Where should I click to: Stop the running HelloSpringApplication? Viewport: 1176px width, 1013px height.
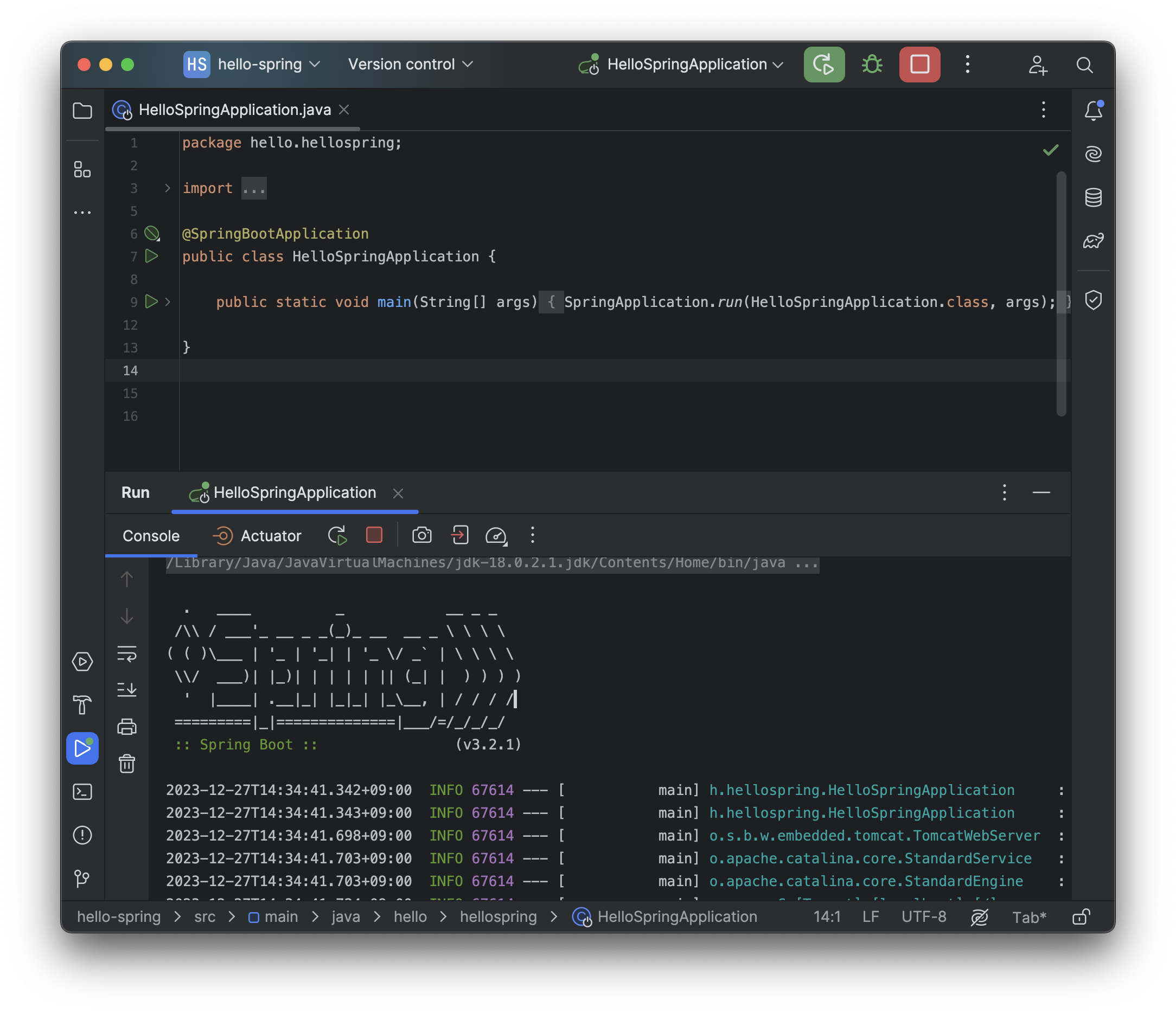point(919,65)
